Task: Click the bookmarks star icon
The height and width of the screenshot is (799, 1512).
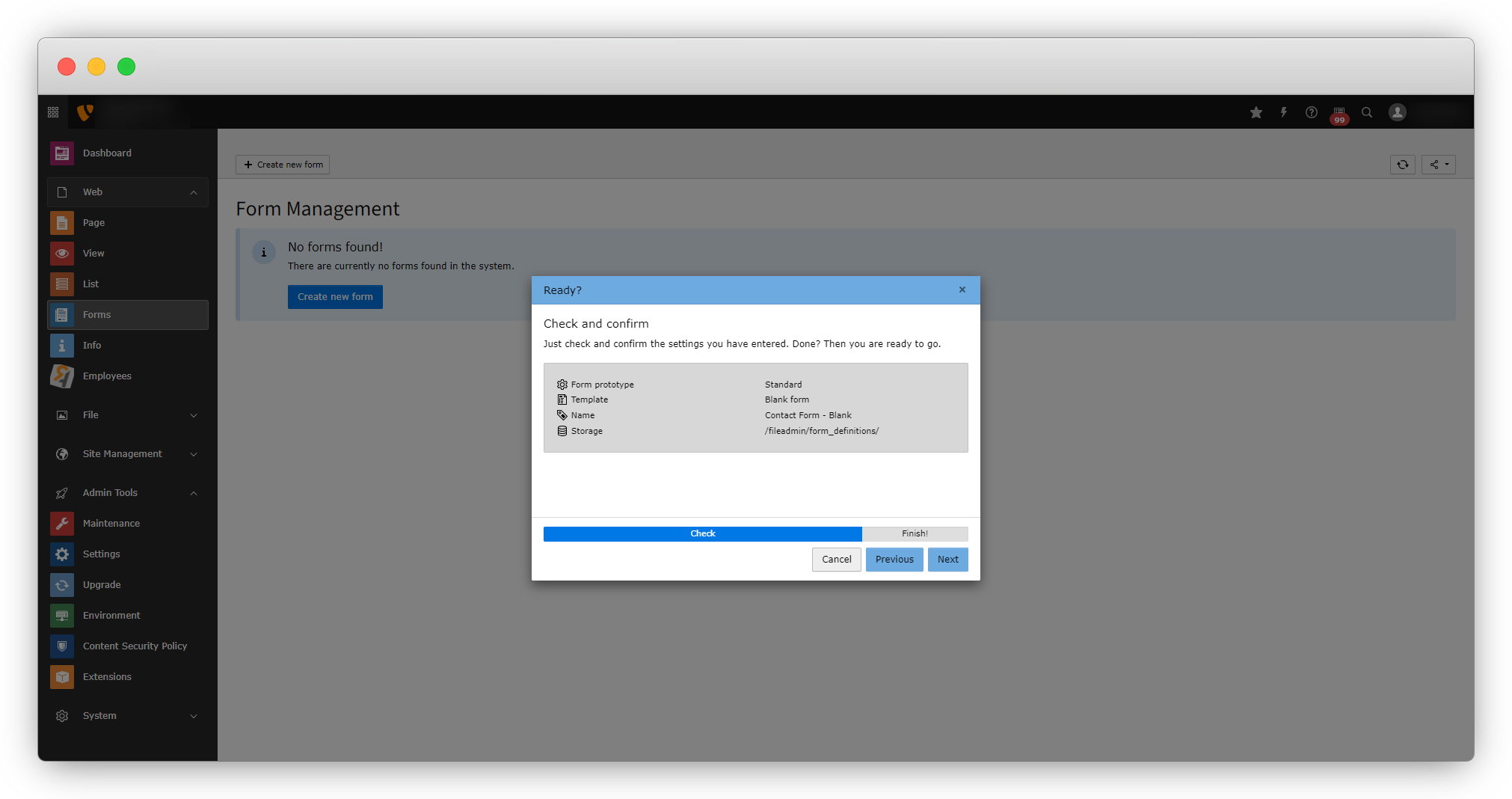Action: click(1256, 112)
